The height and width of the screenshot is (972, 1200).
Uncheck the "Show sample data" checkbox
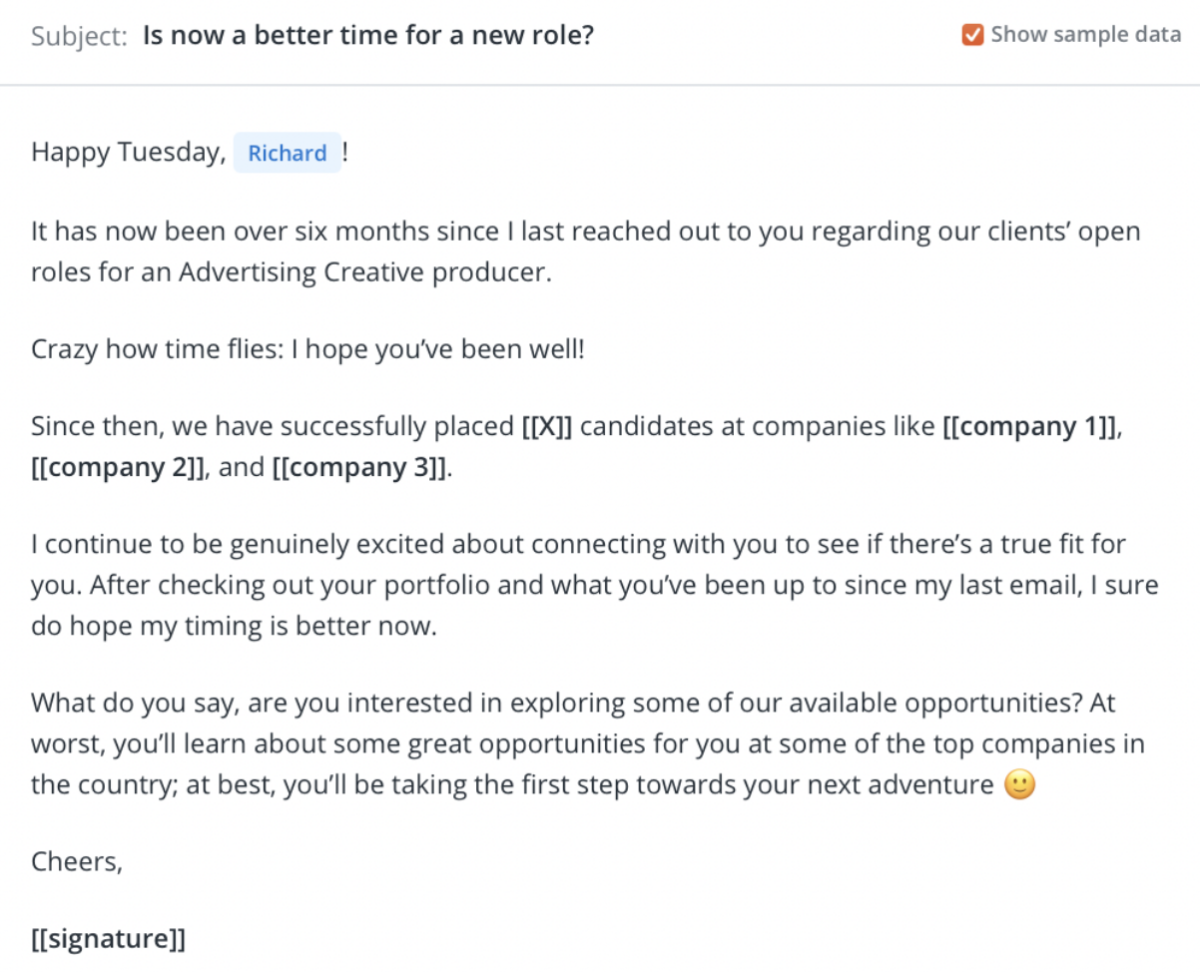(x=973, y=34)
